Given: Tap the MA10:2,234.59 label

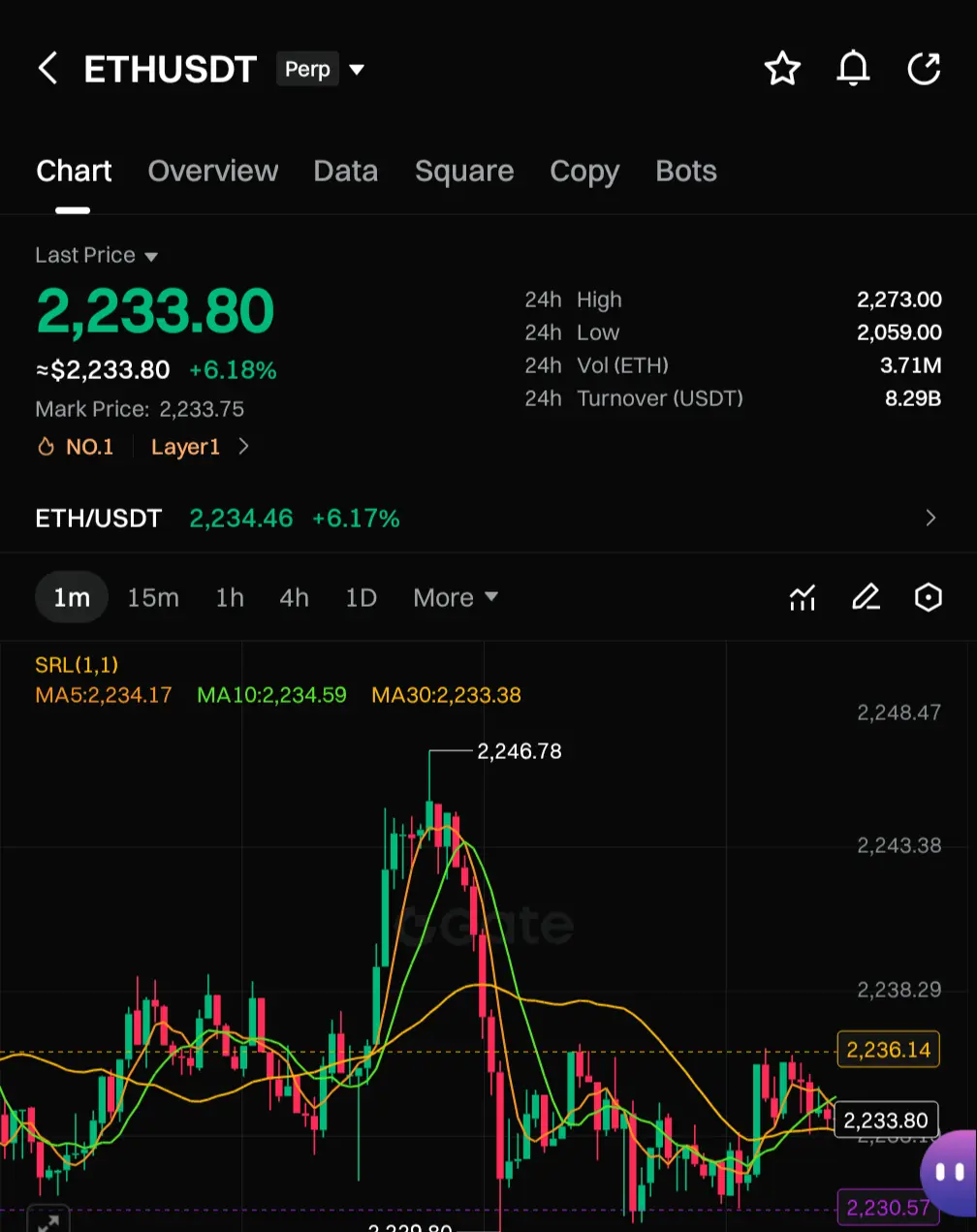Looking at the screenshot, I should tap(271, 696).
